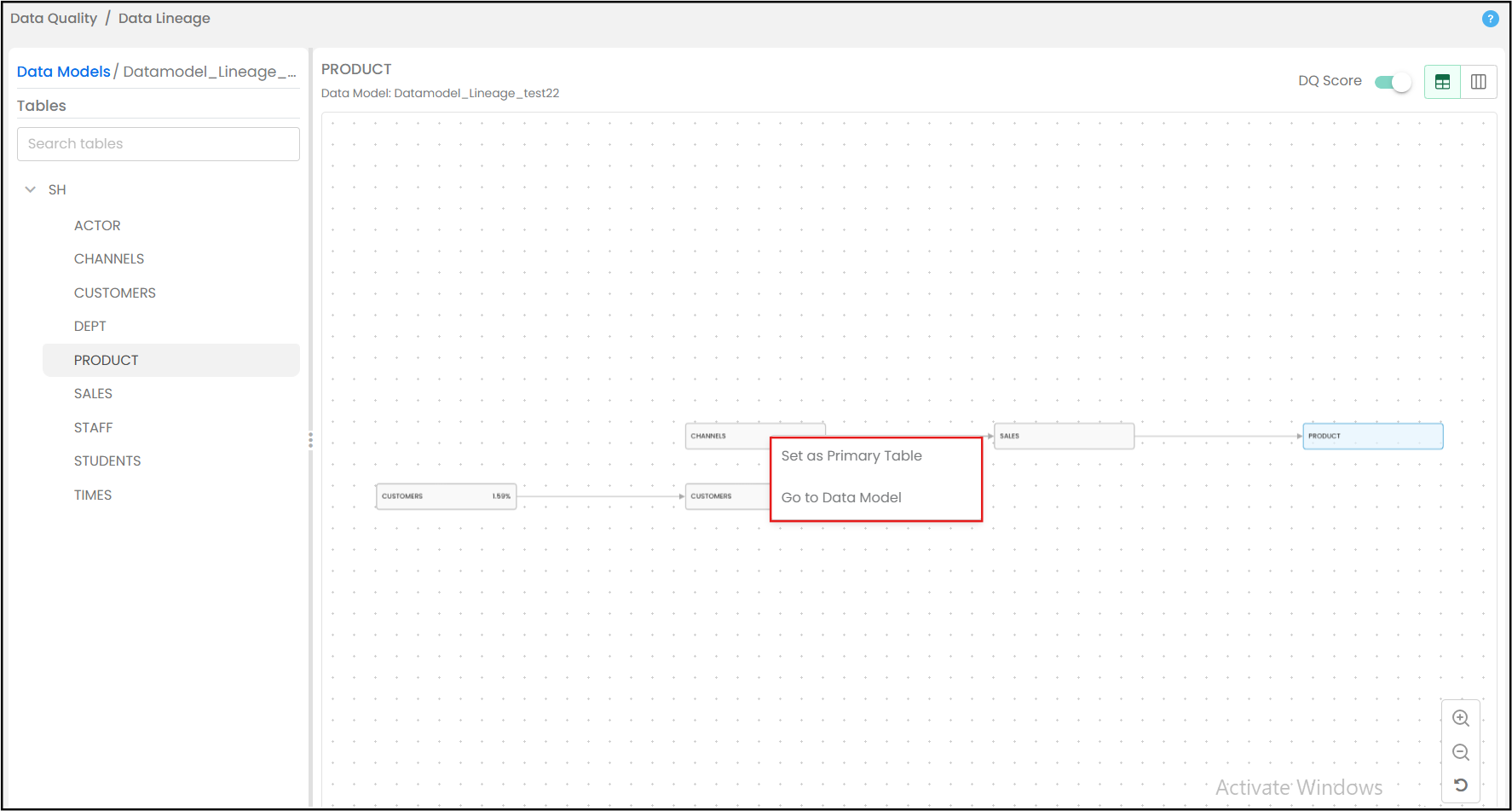This screenshot has height=811, width=1512.
Task: Zoom out of the lineage canvas
Action: (x=1461, y=752)
